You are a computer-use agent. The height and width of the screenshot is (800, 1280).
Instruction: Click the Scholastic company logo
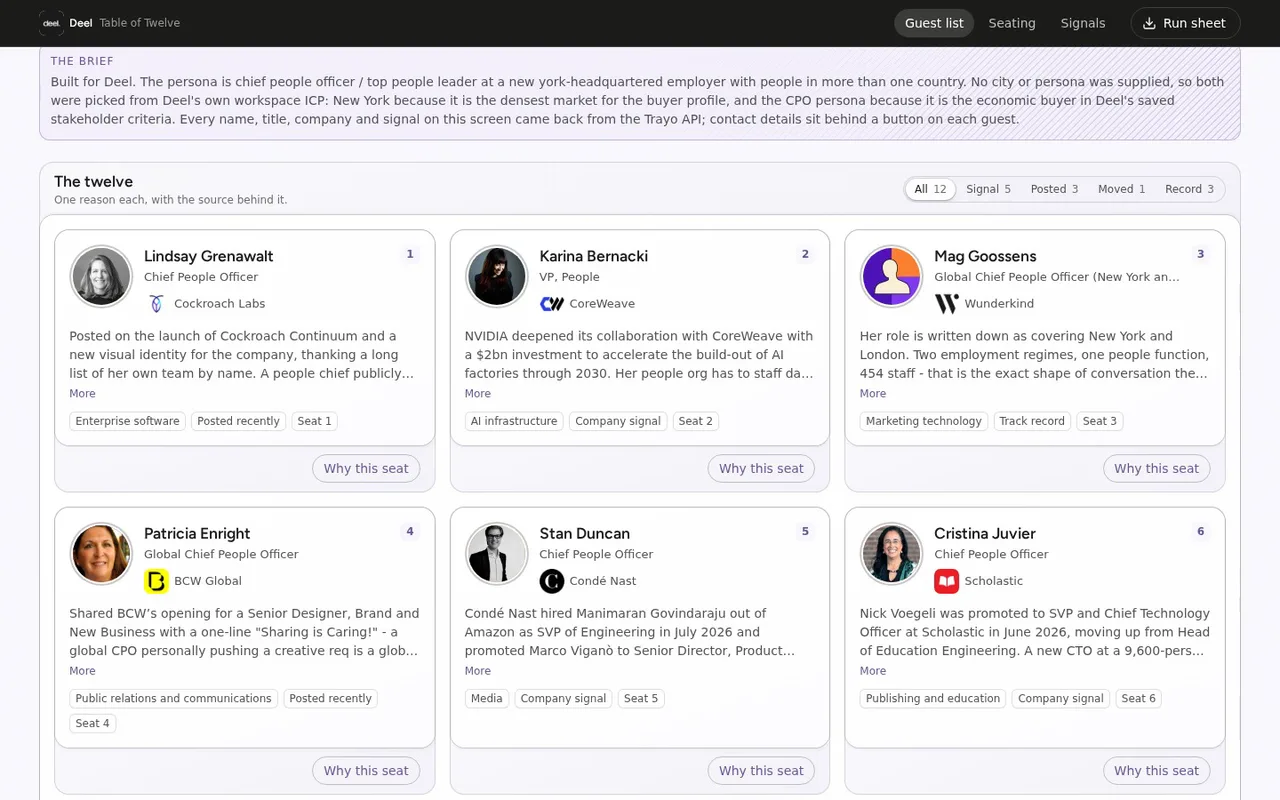coord(947,581)
